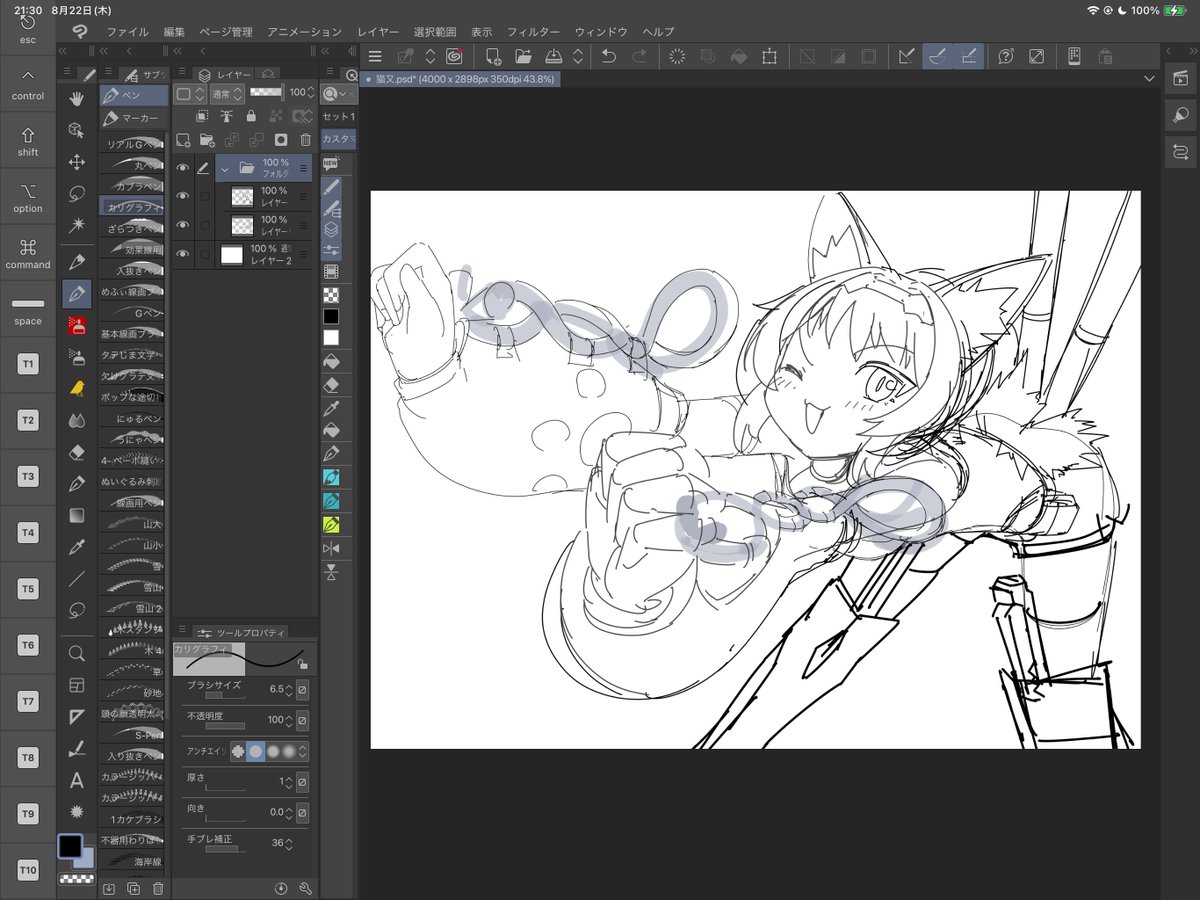Click the Fill bucket icon in command bar
Viewport: 1200px width, 900px height.
pos(739,57)
